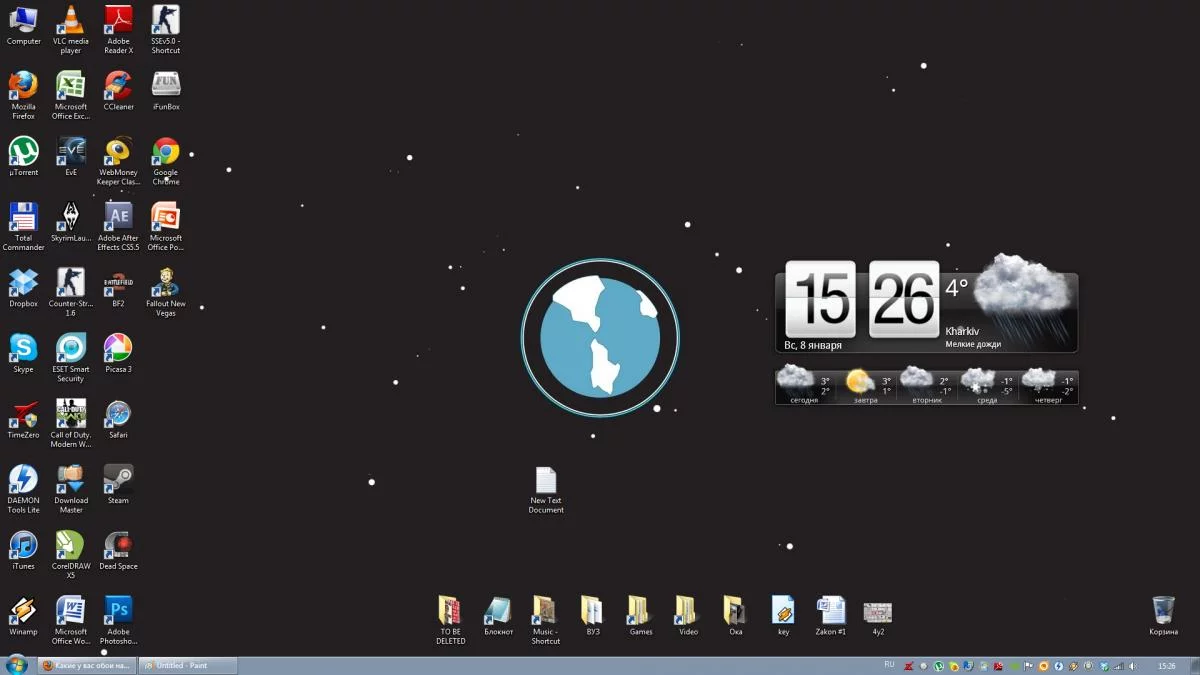
Task: Click the µTorrent system tray icon
Action: [938, 666]
